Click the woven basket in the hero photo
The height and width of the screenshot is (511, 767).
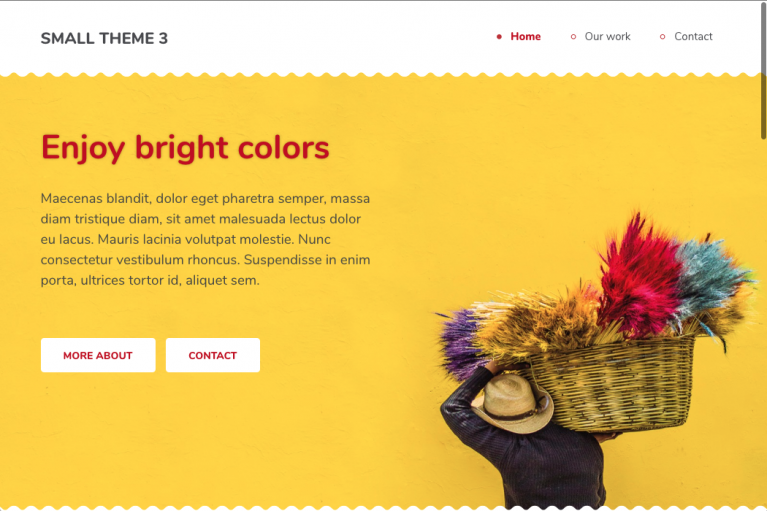click(611, 384)
